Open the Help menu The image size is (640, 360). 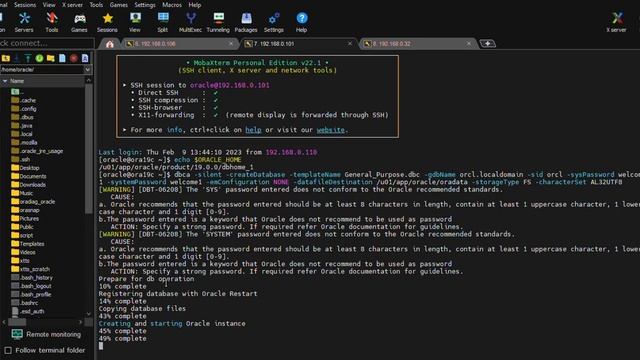(x=195, y=5)
